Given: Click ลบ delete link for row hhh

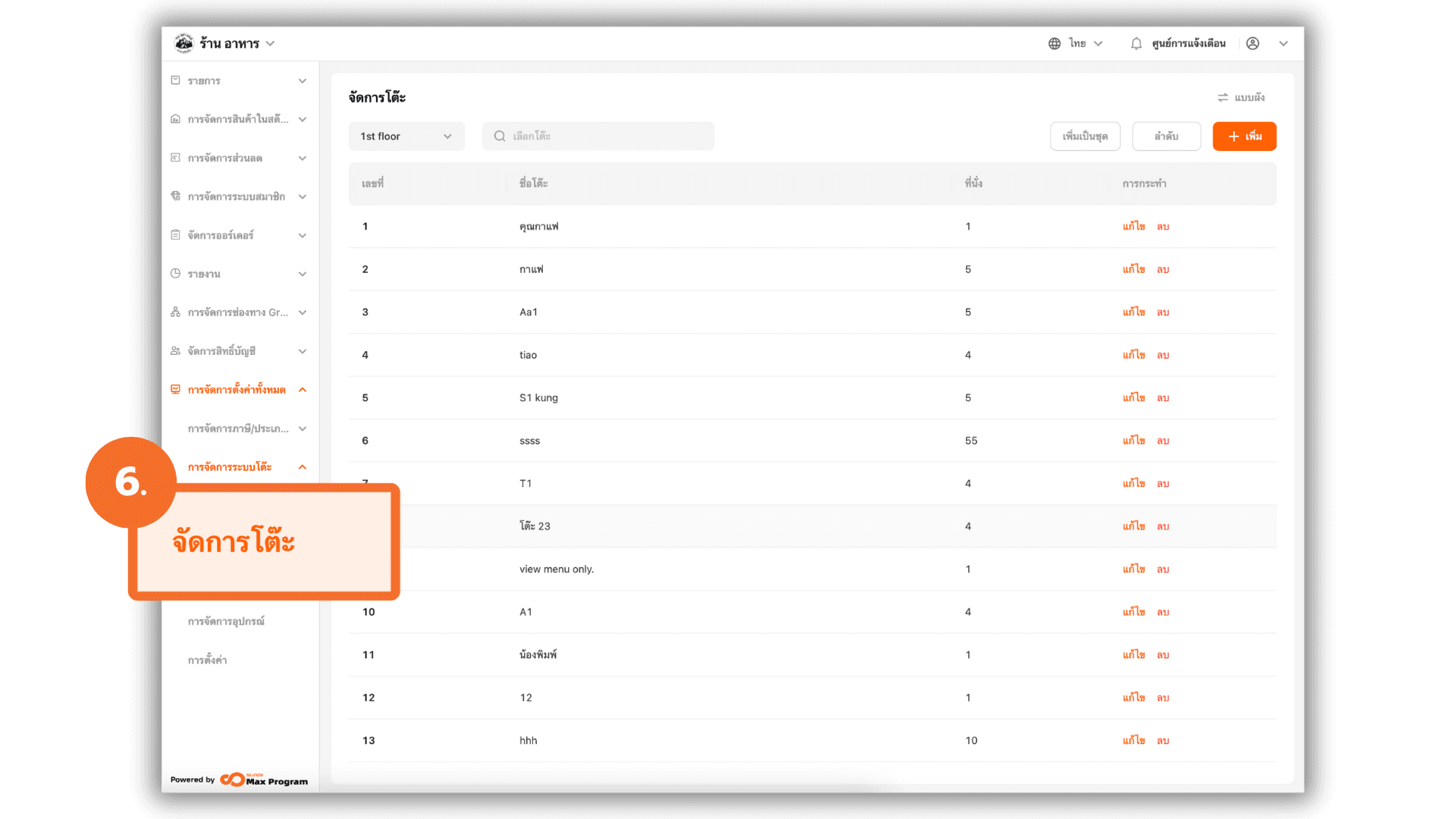Looking at the screenshot, I should pyautogui.click(x=1163, y=741).
